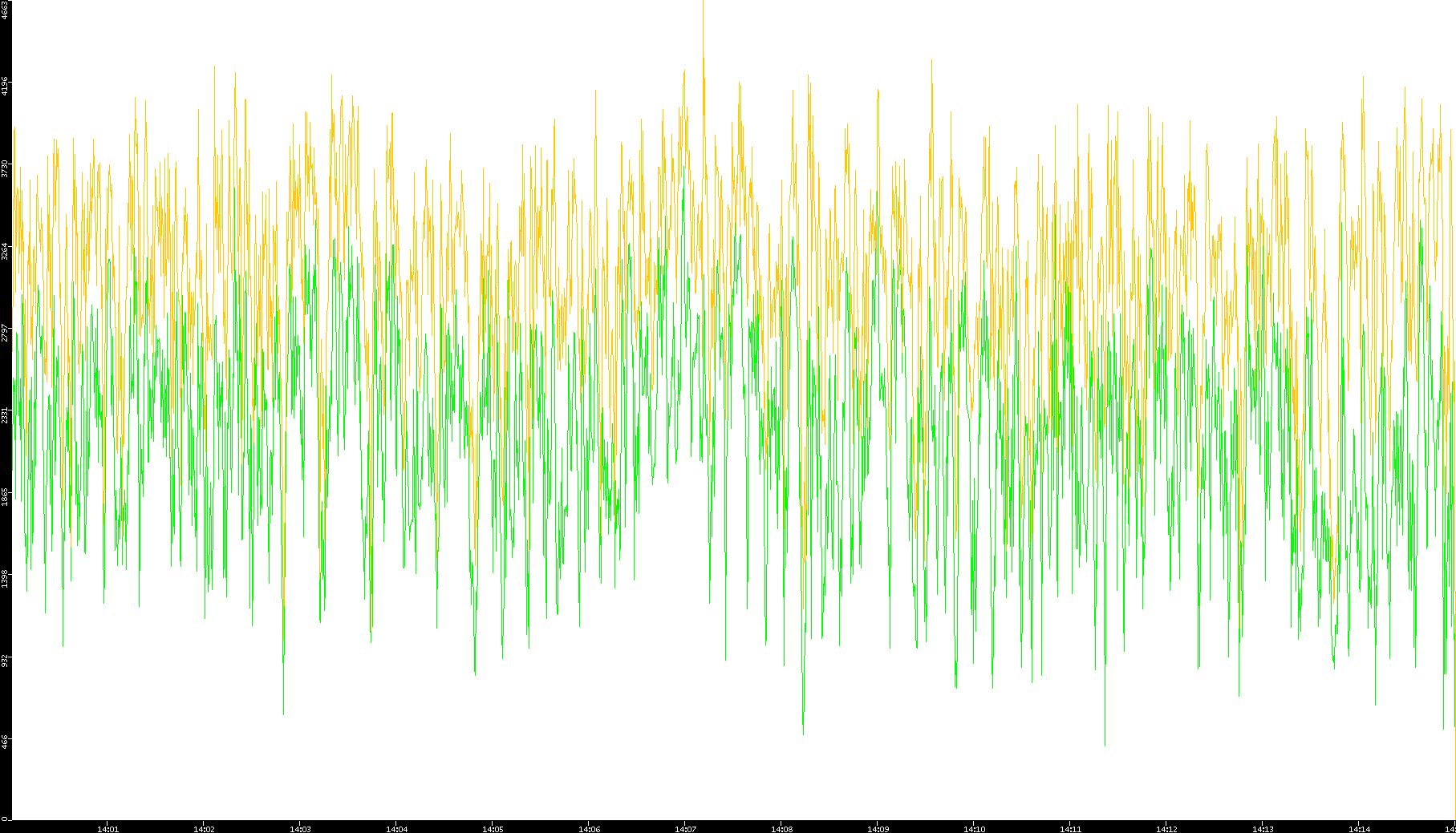Click the 2797 y-axis value
The image size is (1456, 833).
coord(6,333)
